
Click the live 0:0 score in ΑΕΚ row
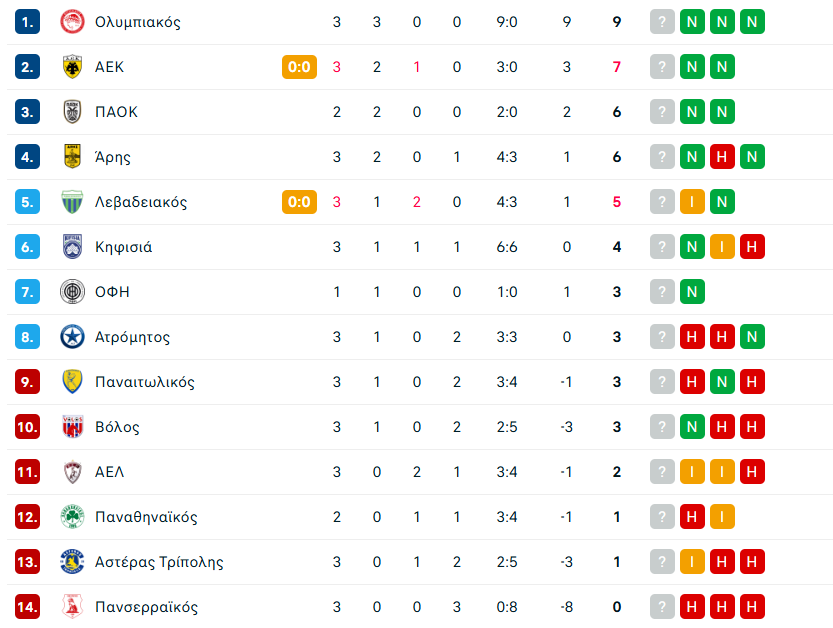click(x=300, y=67)
